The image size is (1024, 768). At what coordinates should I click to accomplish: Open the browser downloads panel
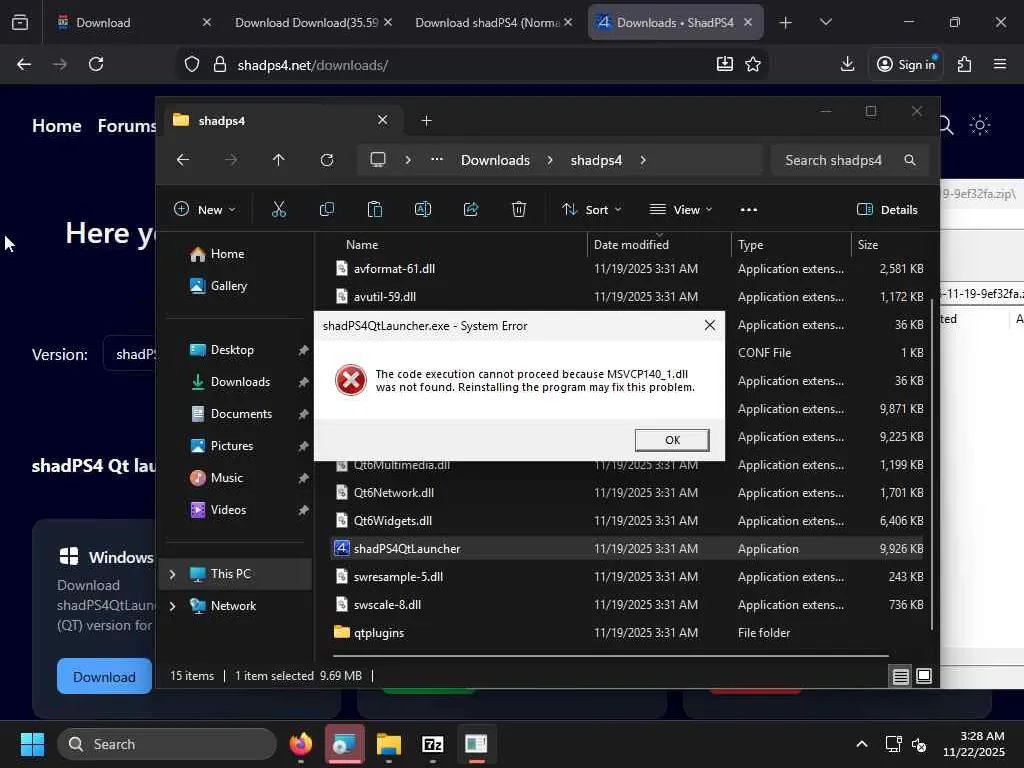pos(847,64)
